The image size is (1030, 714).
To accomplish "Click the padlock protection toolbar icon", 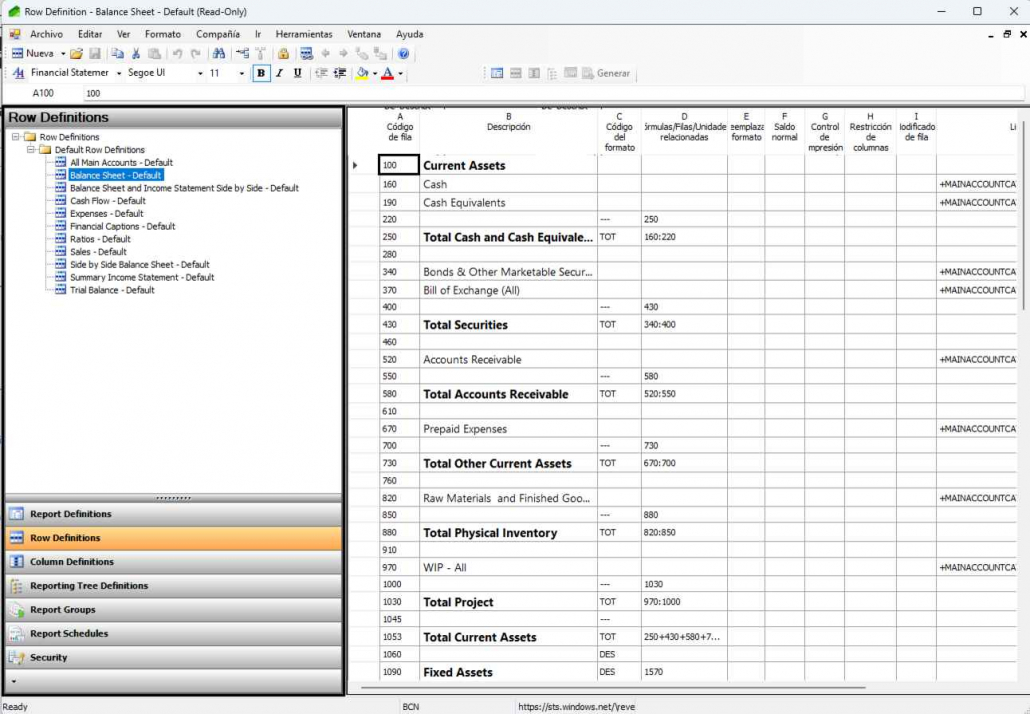I will [x=284, y=53].
